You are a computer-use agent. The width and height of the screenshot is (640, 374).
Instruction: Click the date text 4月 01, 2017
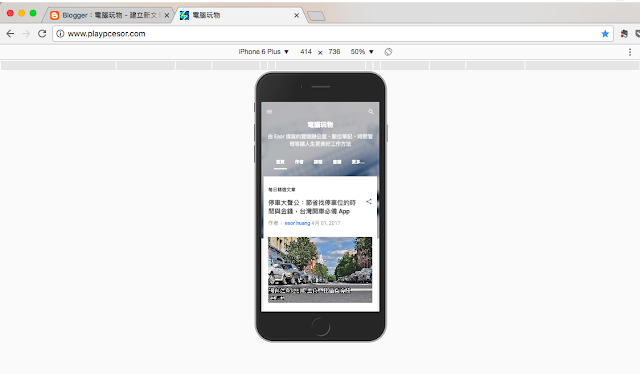coord(326,223)
